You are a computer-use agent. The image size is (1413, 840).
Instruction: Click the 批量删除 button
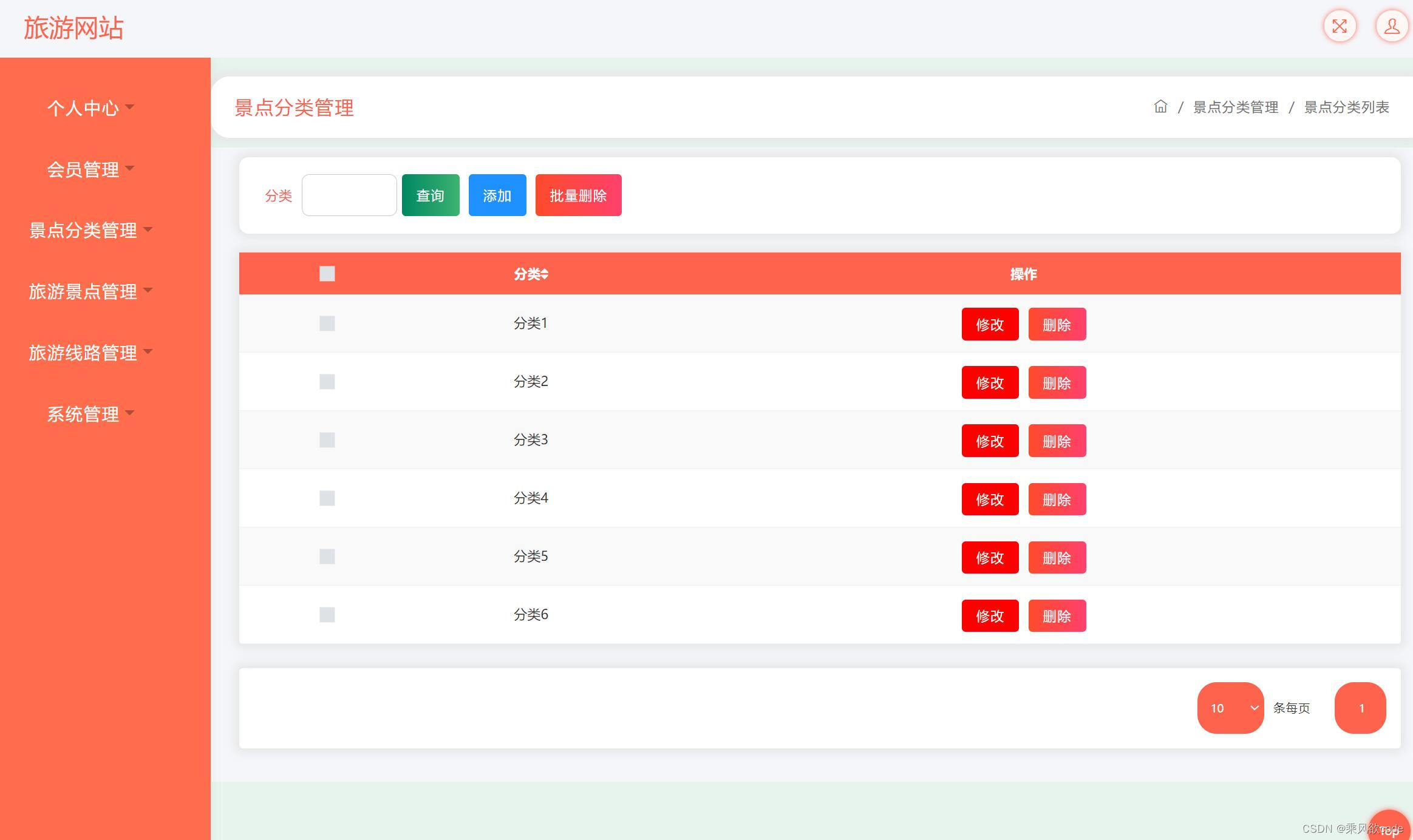coord(578,195)
